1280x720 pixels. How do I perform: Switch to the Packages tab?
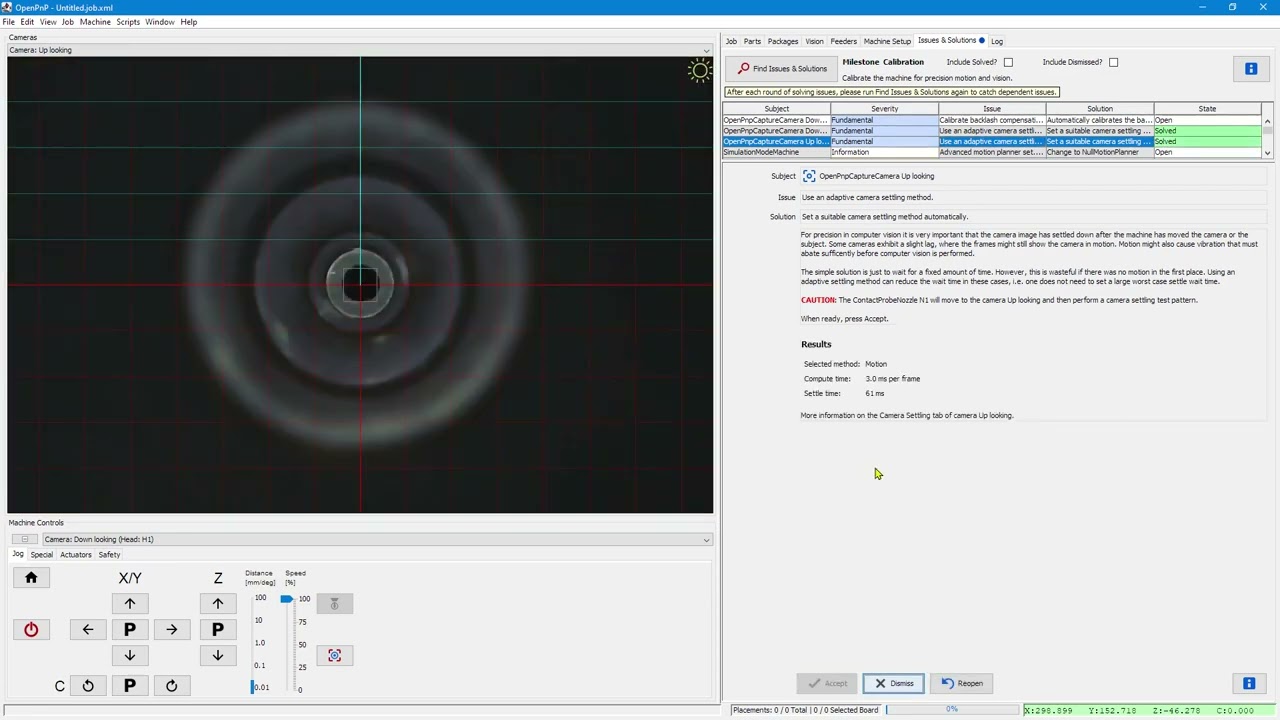[x=783, y=41]
